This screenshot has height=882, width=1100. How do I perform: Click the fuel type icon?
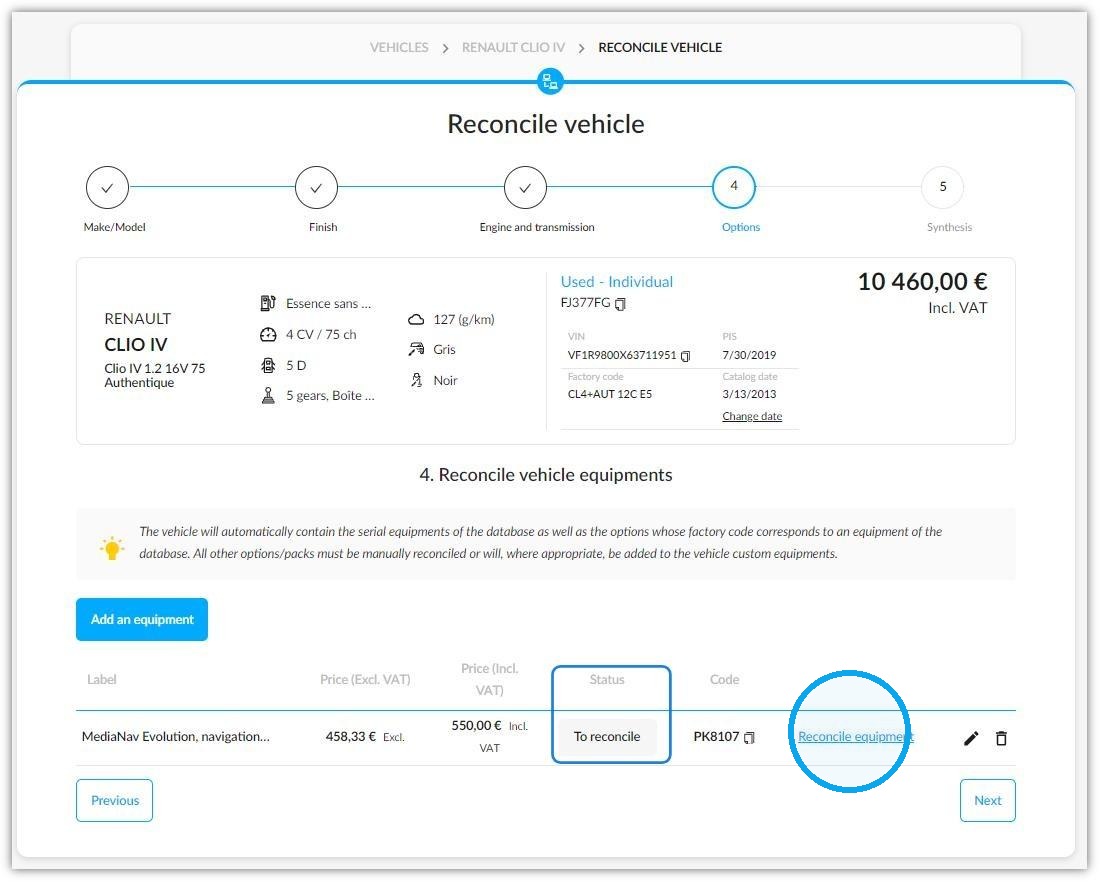[x=268, y=303]
